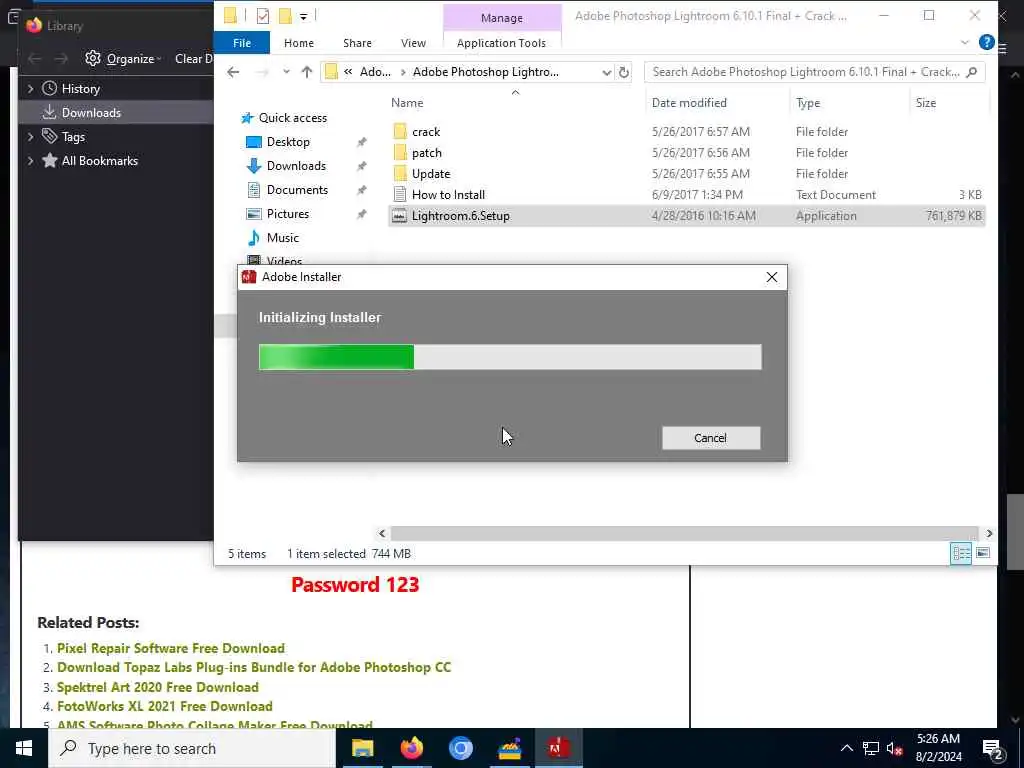
Task: Open the File menu in Explorer
Action: [242, 43]
